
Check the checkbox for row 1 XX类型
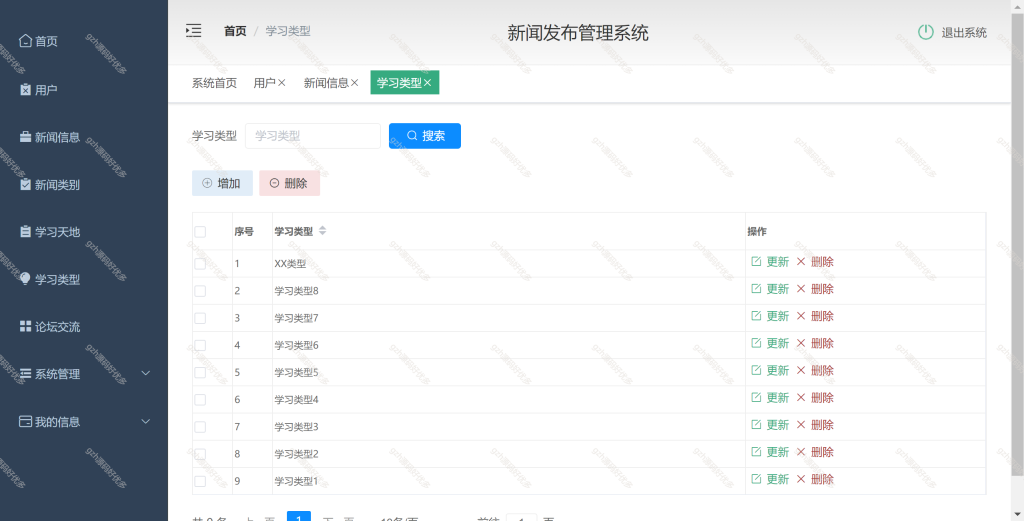200,264
